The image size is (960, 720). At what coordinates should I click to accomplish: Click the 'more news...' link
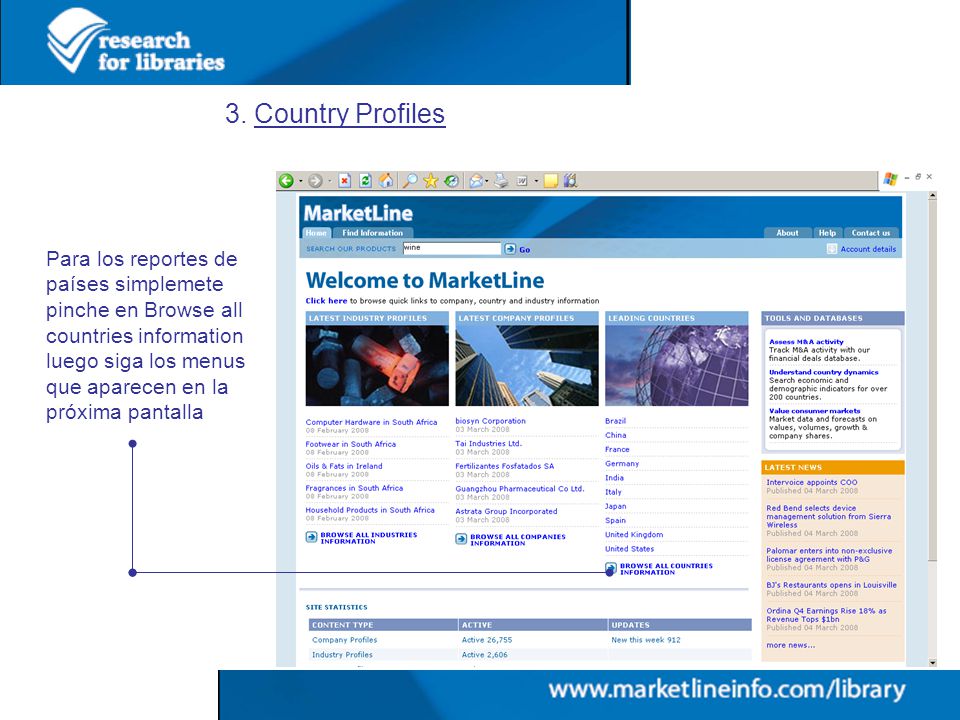[x=790, y=645]
